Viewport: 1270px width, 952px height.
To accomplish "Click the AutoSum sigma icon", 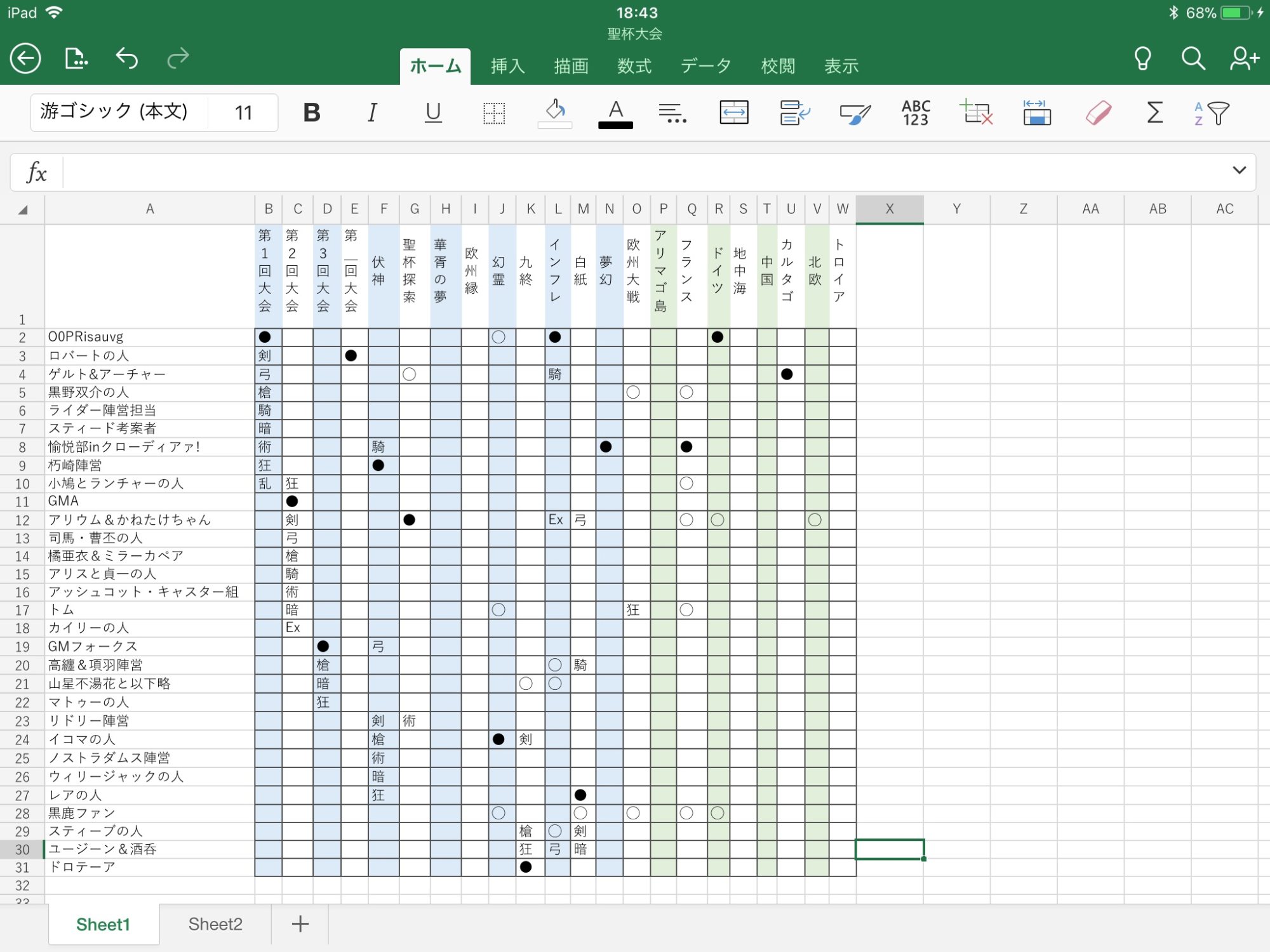I will point(1154,113).
